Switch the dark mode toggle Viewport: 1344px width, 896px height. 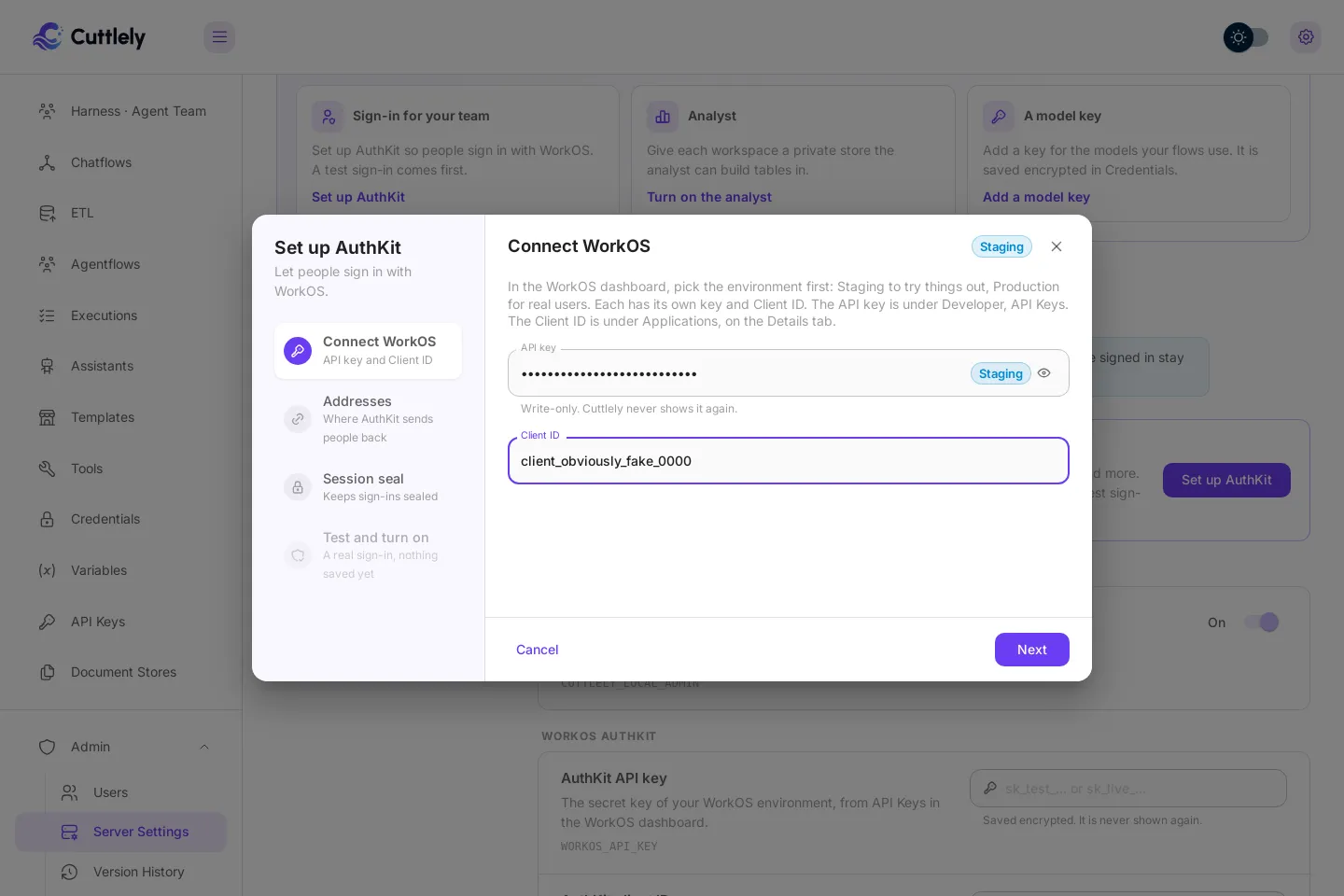(1246, 37)
